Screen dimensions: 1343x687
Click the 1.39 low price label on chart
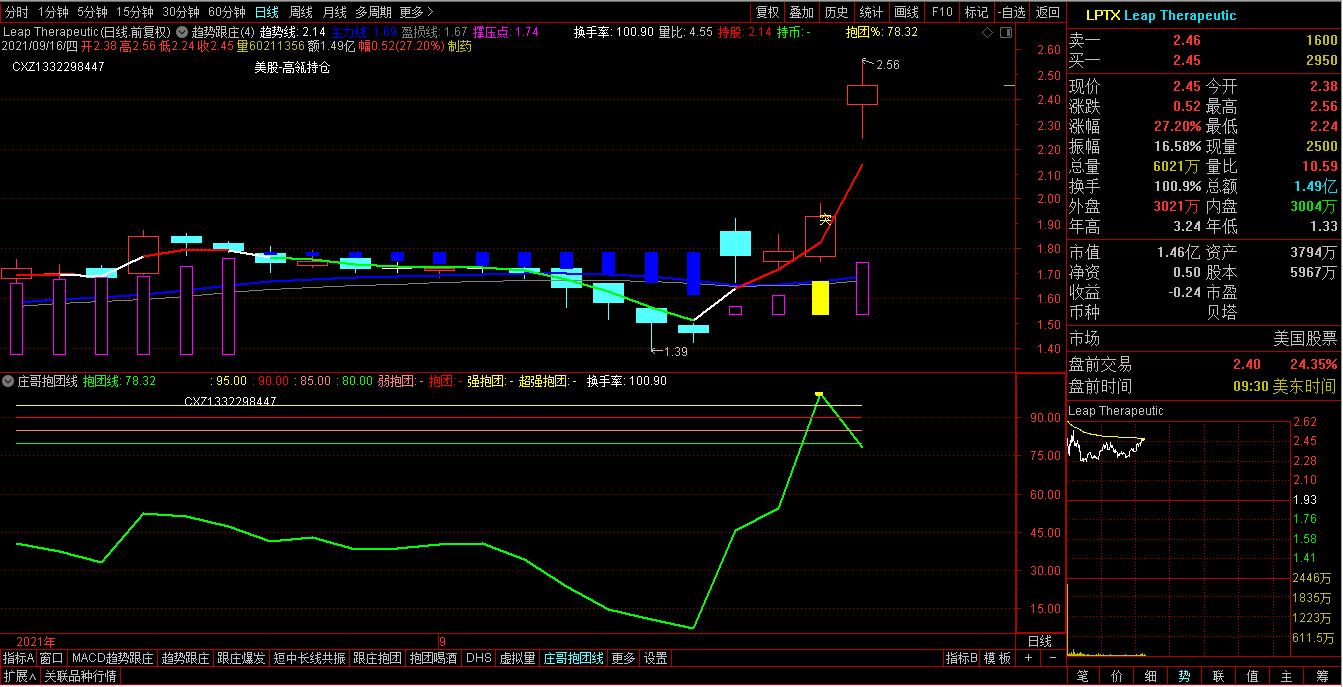tap(675, 351)
